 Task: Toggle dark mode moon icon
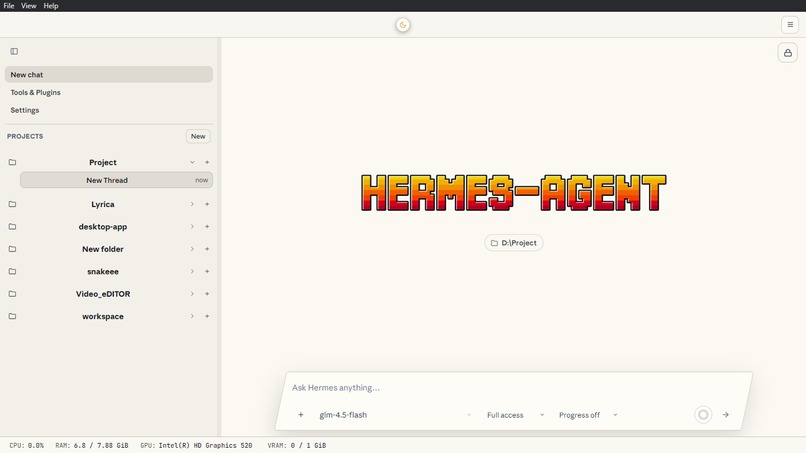click(x=403, y=25)
